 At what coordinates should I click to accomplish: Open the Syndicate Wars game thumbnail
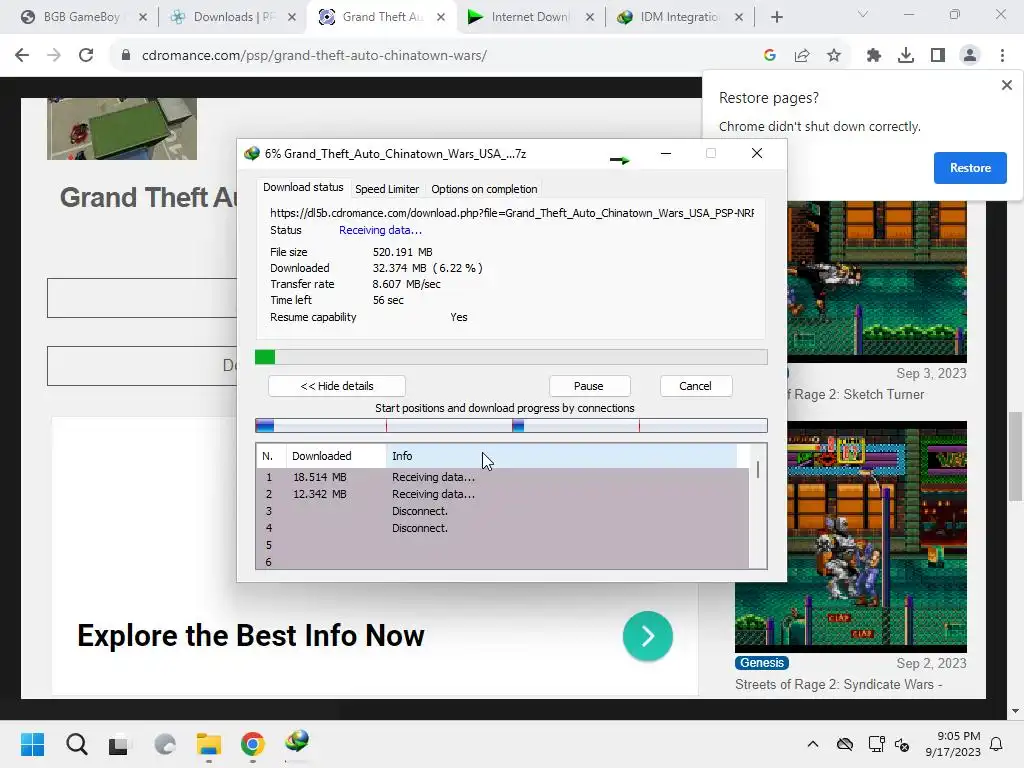[851, 537]
